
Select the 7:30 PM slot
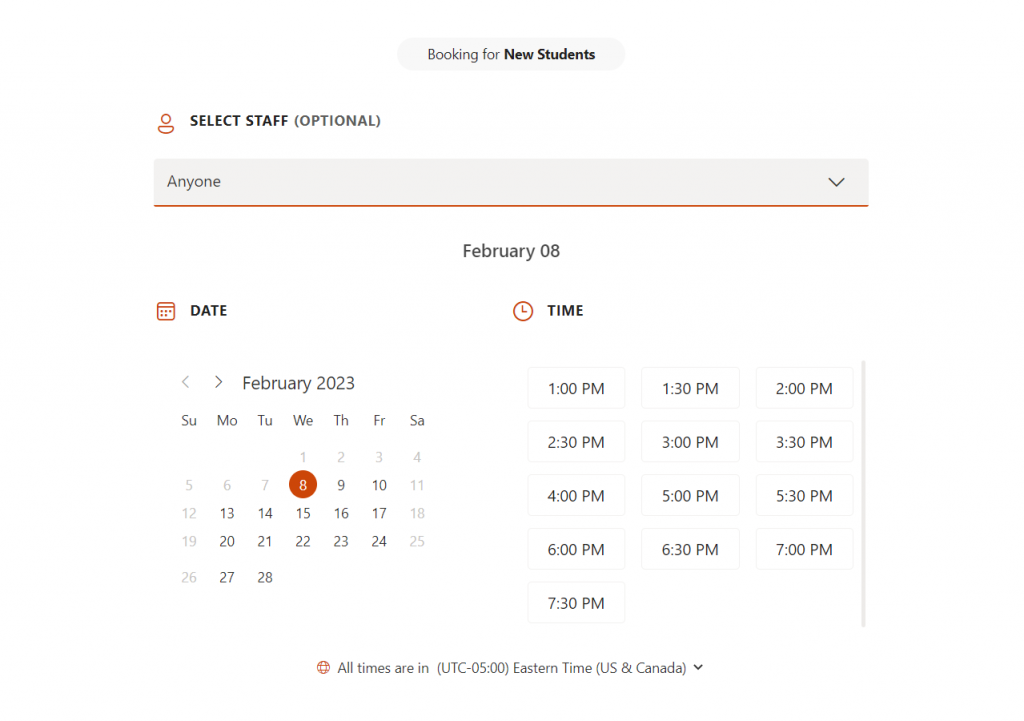576,602
